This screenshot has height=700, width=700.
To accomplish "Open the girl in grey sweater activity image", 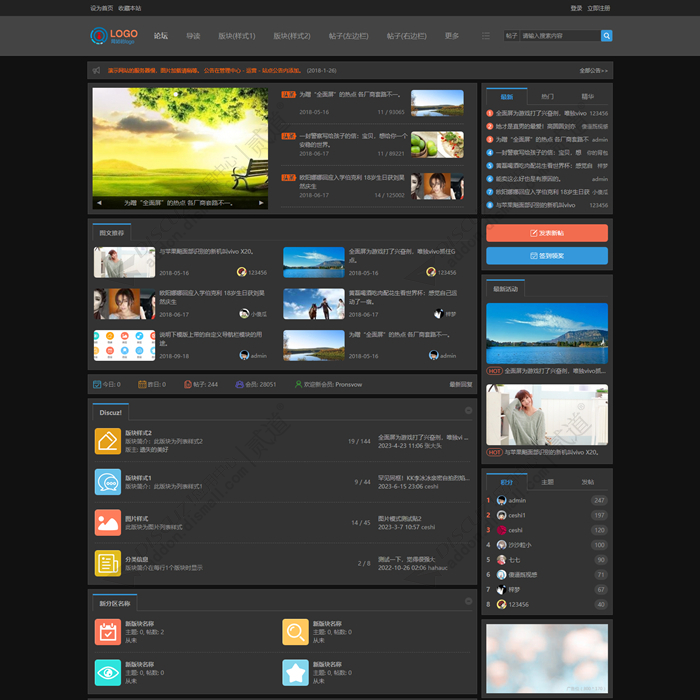I will 547,415.
